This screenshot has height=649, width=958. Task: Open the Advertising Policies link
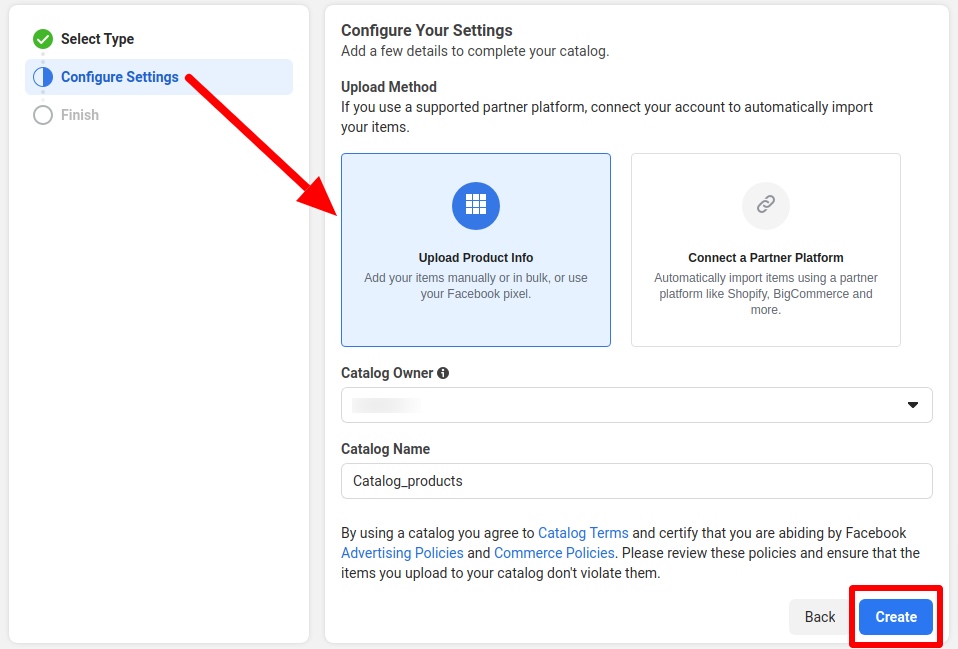(402, 553)
